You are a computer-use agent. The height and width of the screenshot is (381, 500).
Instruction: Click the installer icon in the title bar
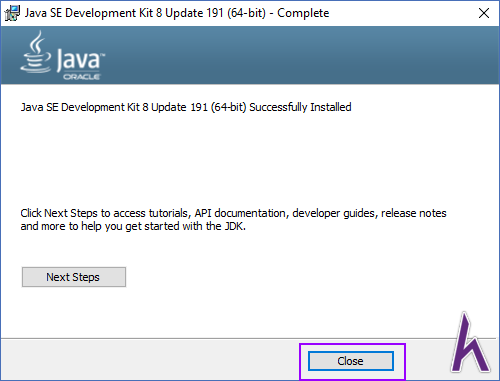[12, 13]
